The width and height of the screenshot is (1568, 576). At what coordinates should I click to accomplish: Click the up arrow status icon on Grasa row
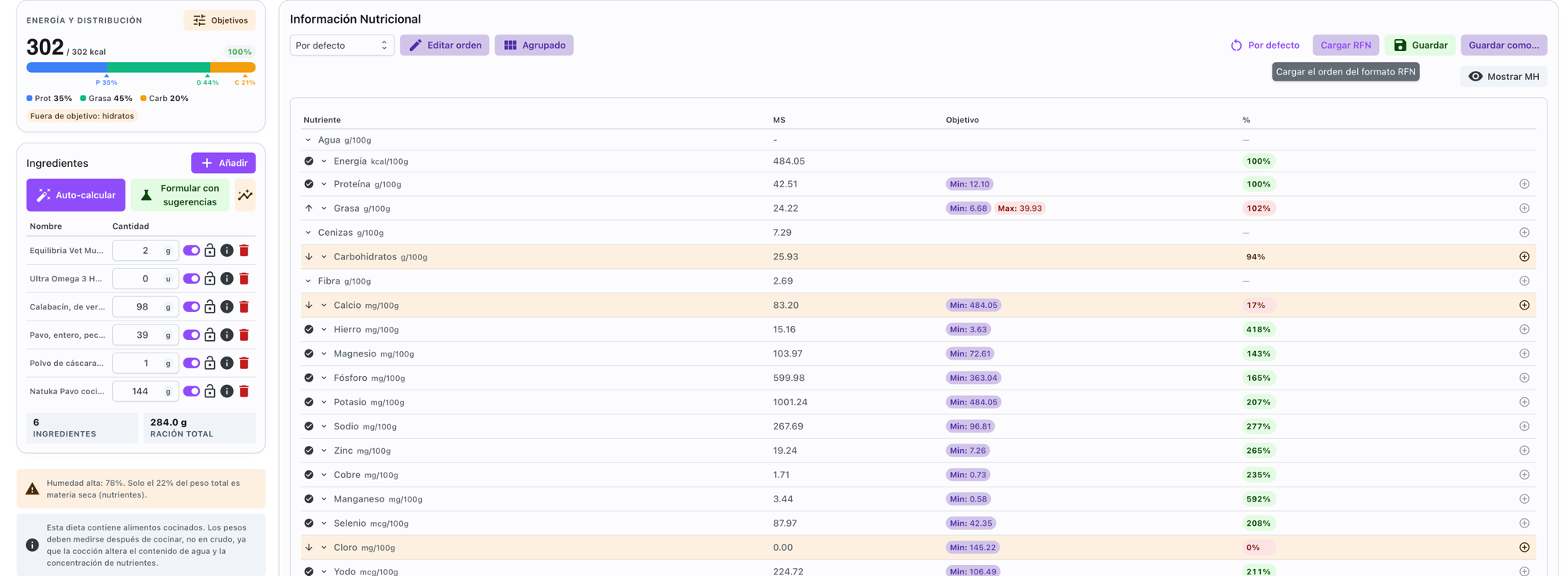tap(309, 208)
